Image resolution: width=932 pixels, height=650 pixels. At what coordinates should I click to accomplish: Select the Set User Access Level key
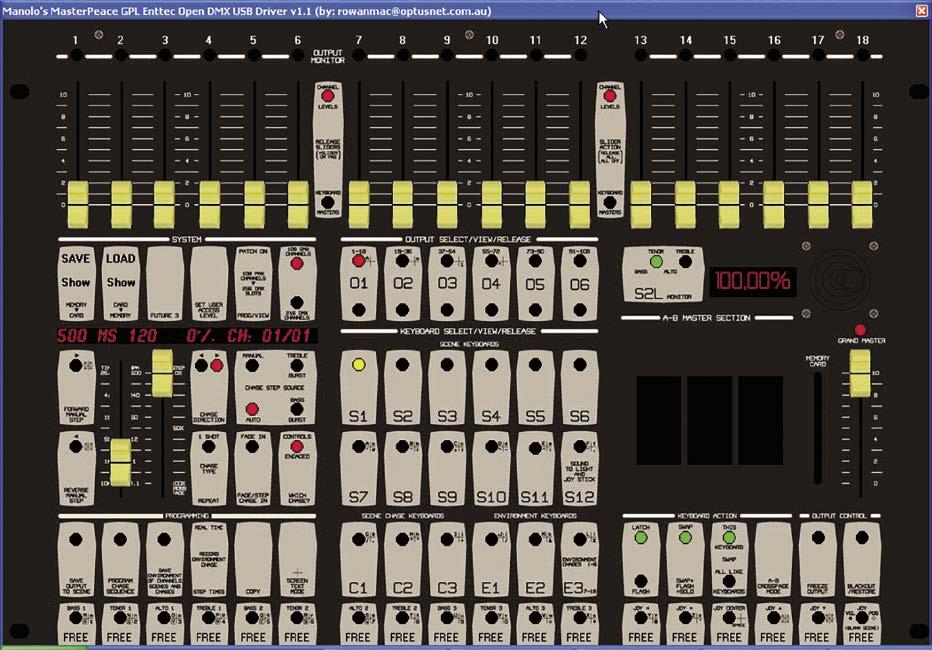209,283
